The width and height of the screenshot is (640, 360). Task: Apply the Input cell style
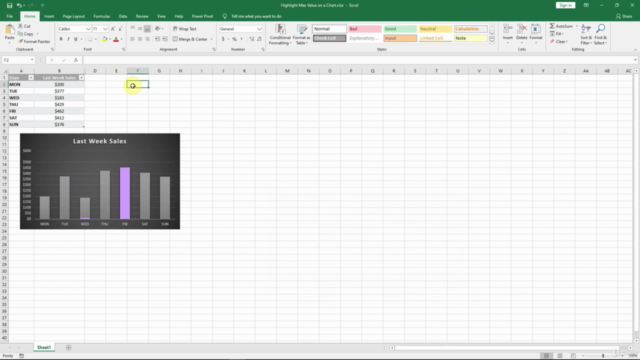click(400, 38)
